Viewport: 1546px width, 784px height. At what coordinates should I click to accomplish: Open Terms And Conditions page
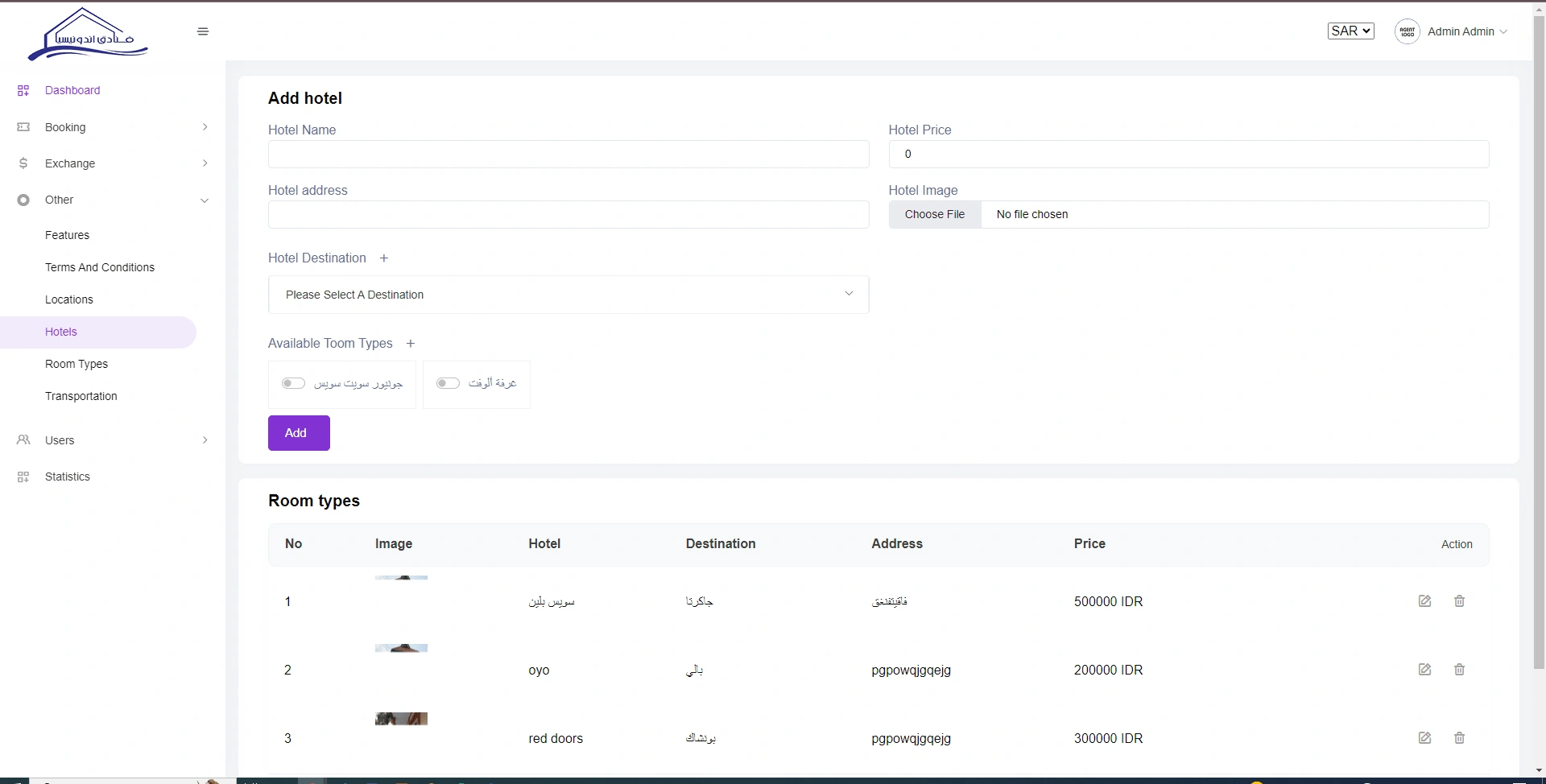tap(100, 267)
